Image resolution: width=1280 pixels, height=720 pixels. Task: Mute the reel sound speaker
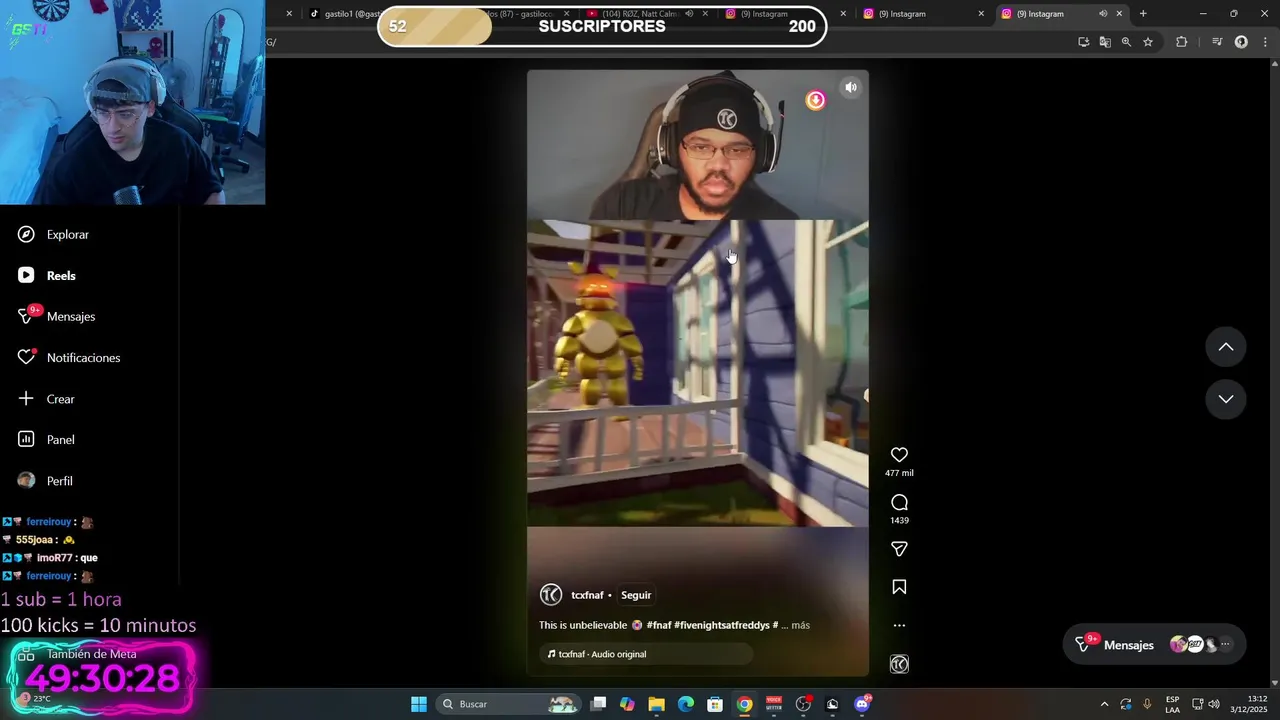tap(851, 87)
